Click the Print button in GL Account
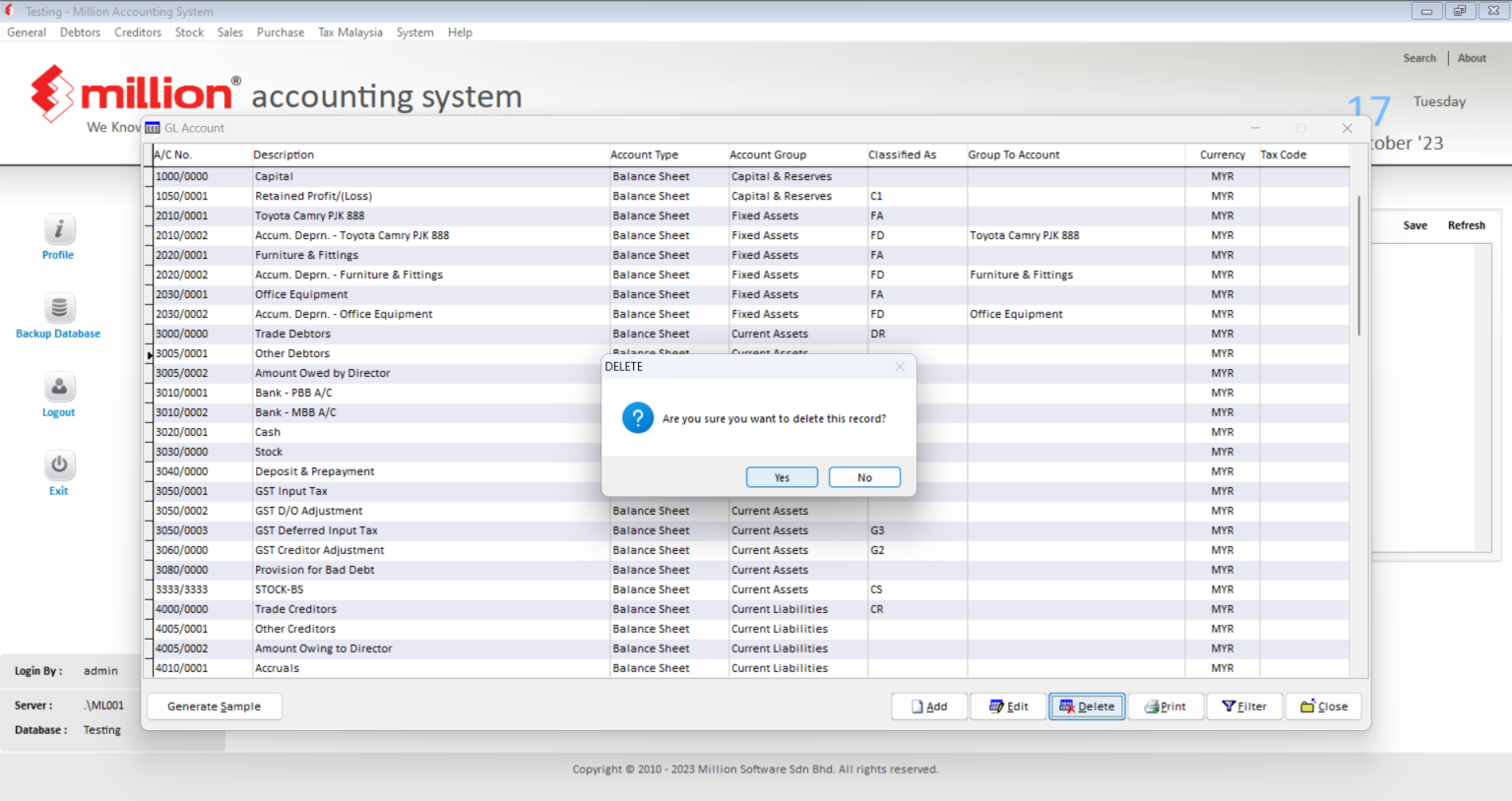 point(1165,707)
